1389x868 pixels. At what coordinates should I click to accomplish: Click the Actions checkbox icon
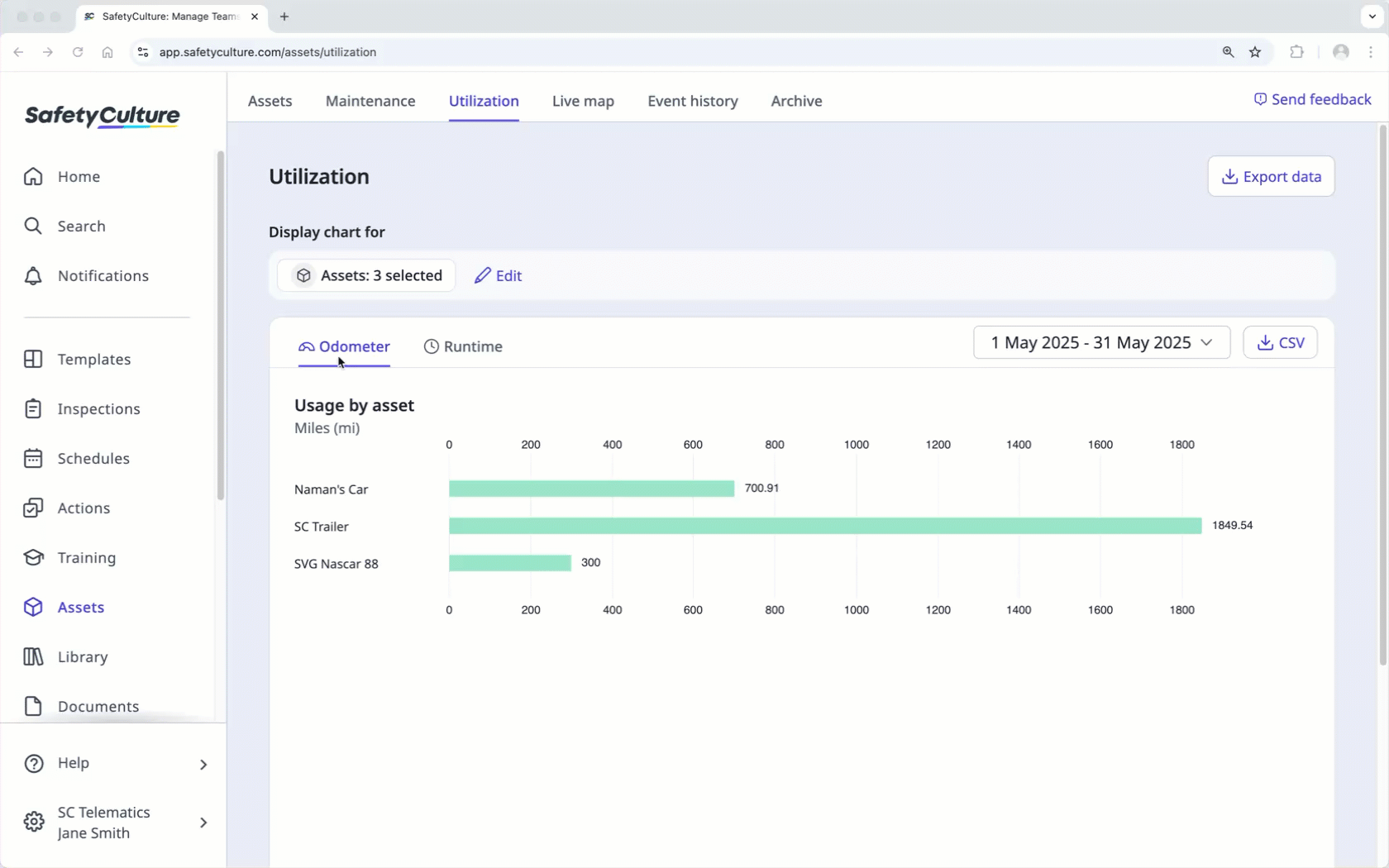coord(33,508)
